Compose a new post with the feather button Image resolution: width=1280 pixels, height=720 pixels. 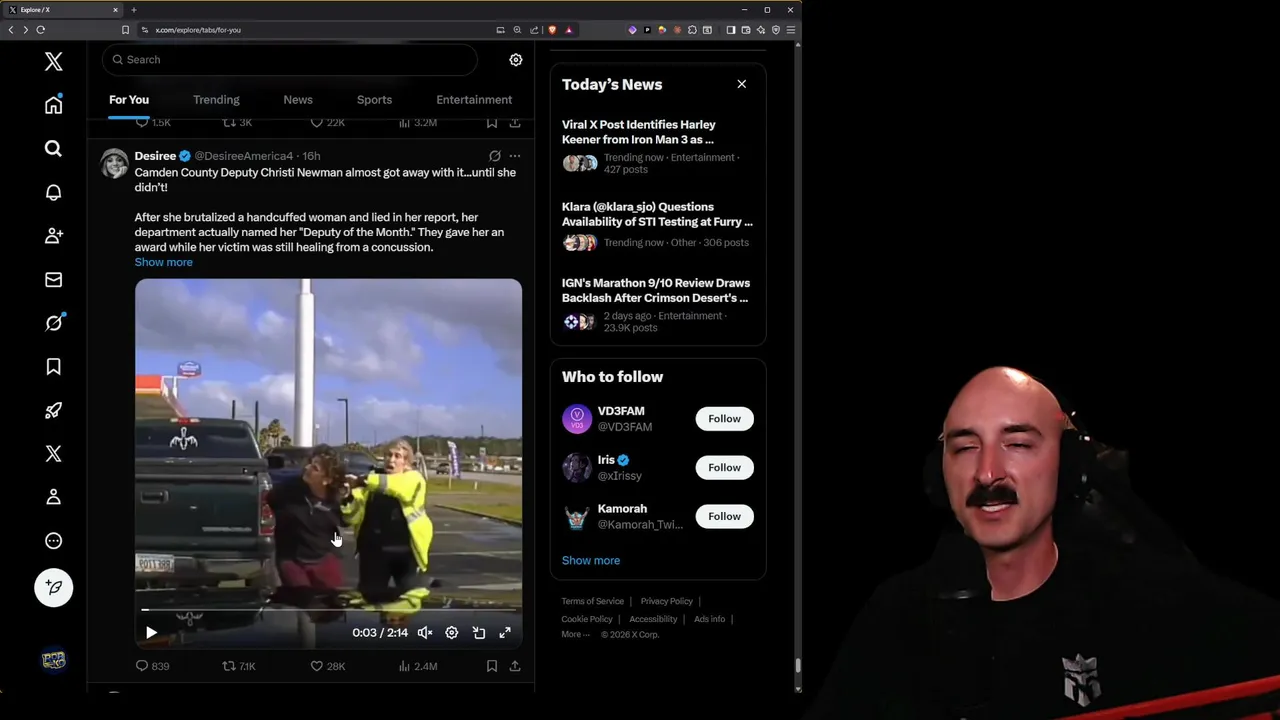53,587
